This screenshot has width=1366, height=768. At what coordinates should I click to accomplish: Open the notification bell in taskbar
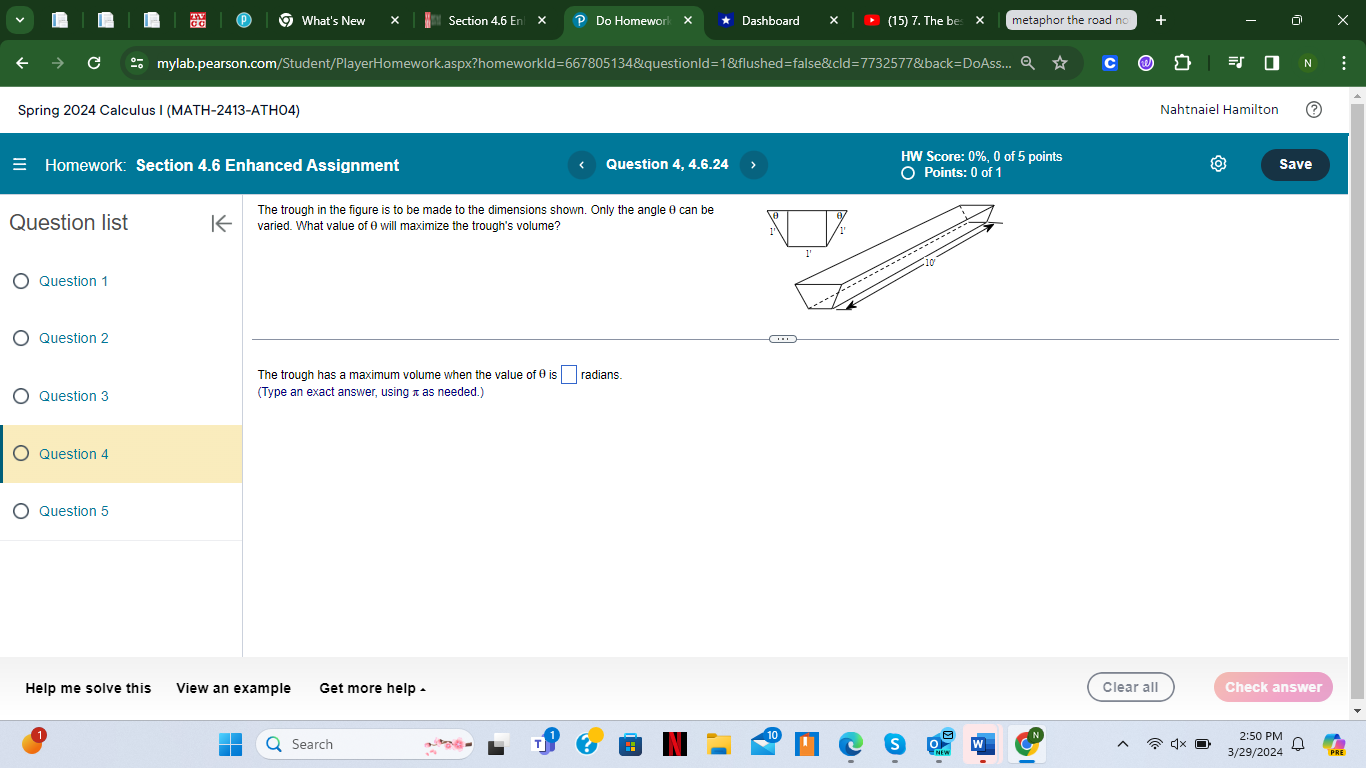(1297, 744)
